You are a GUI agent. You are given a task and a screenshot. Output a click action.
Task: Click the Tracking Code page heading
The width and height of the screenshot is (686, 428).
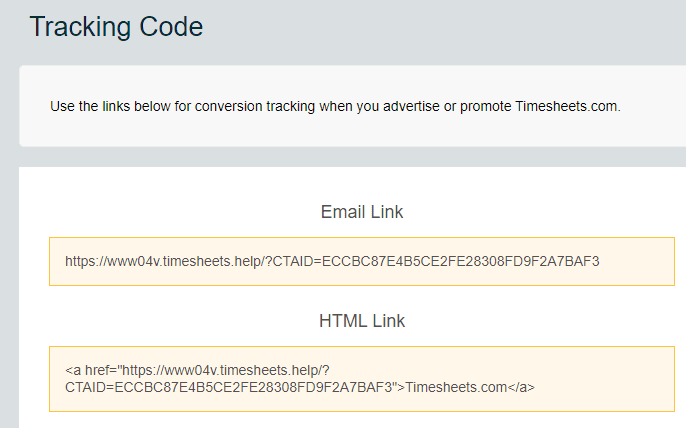coord(116,27)
